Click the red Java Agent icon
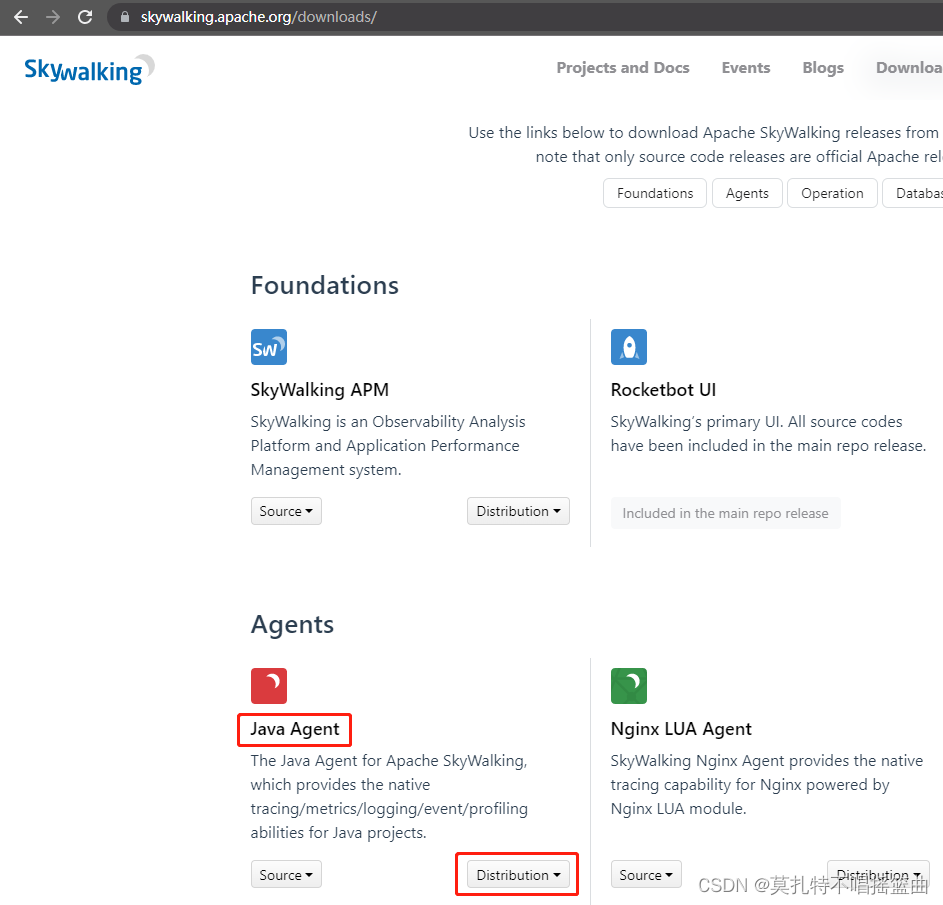This screenshot has height=905, width=943. 269,686
